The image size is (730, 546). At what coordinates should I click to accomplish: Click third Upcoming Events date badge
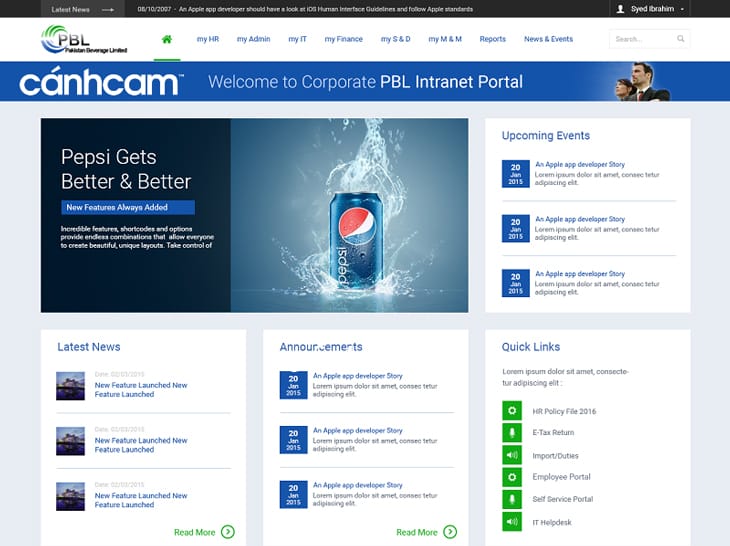coord(515,283)
